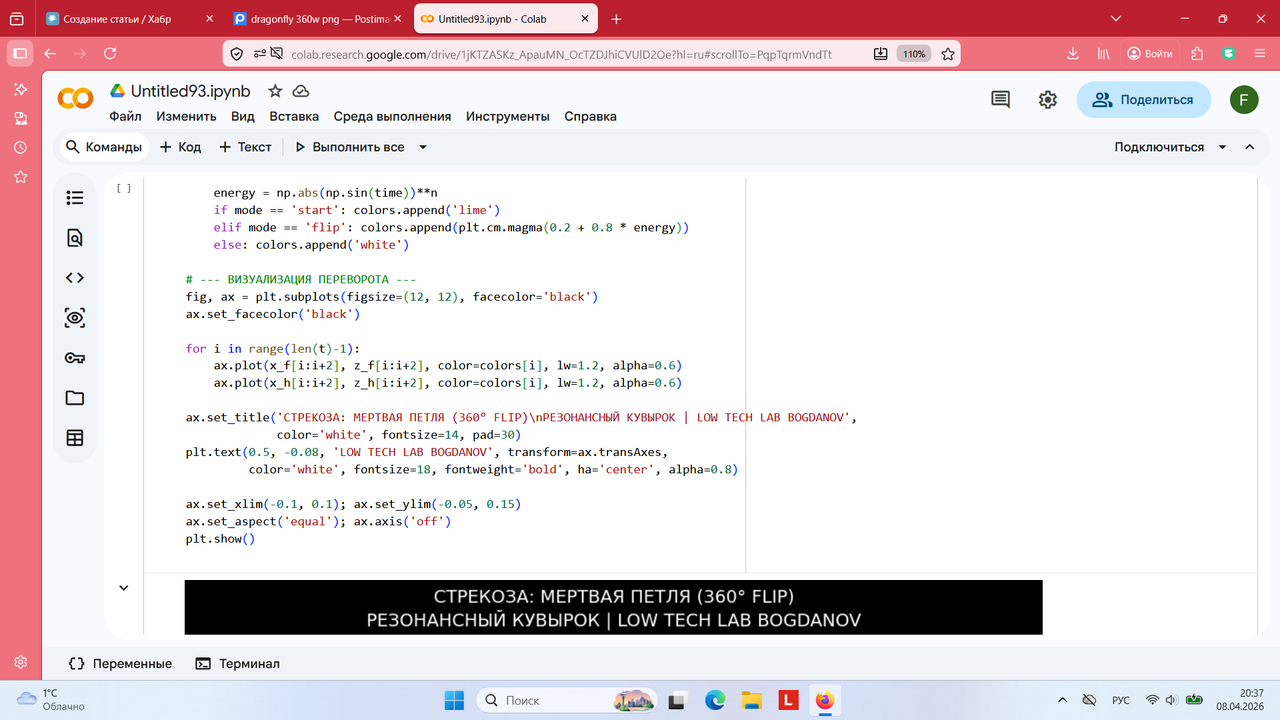Viewport: 1280px width, 720px height.
Task: Open the Files folder icon in sidebar
Action: click(75, 398)
